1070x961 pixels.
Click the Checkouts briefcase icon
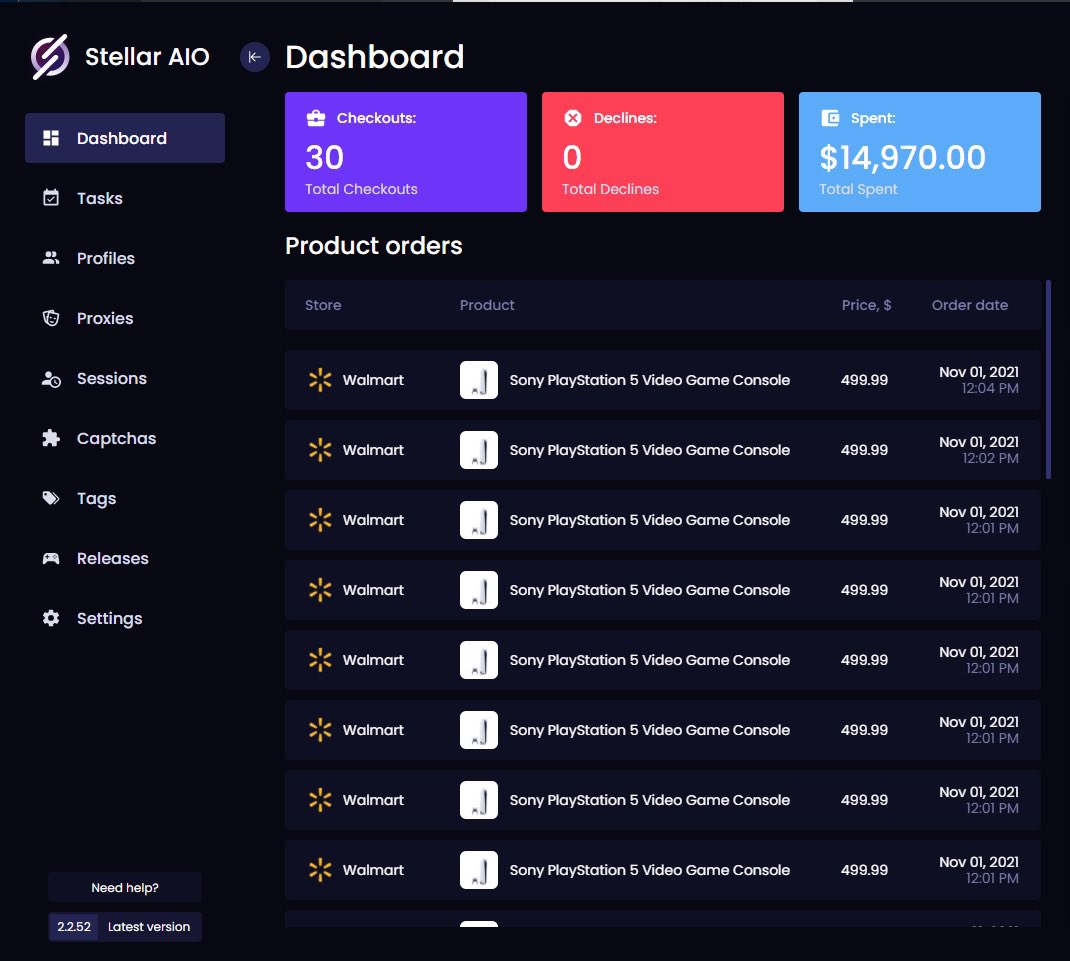[316, 118]
